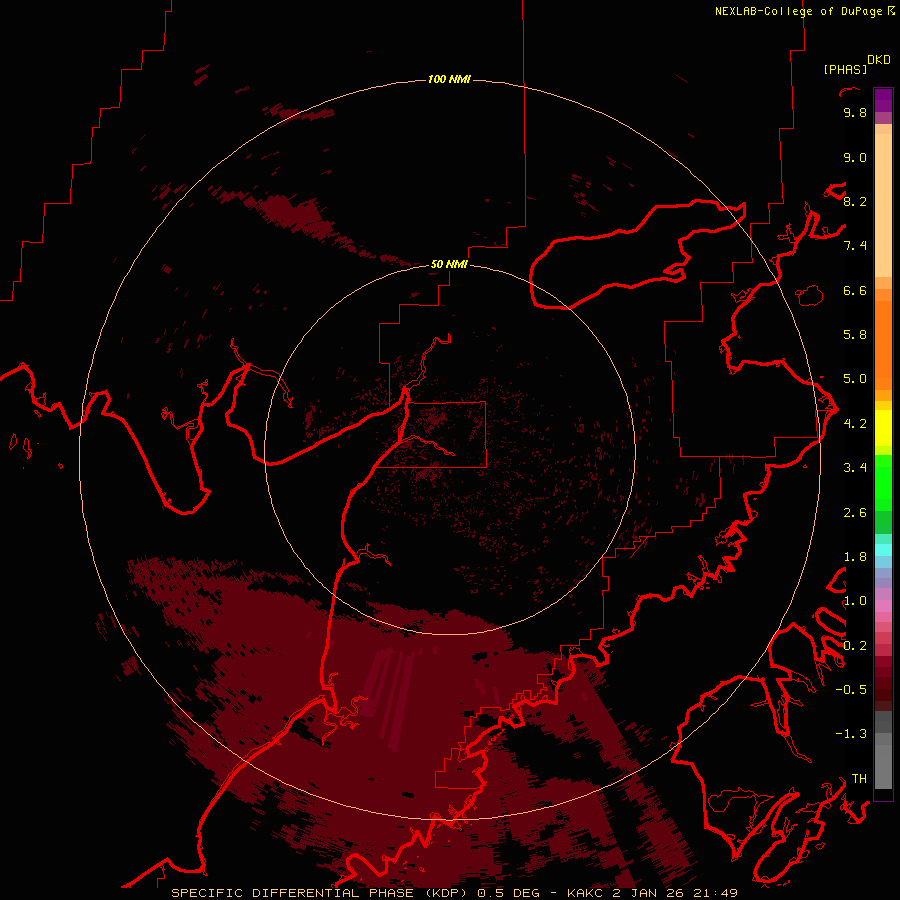Click the 6.6 scale value

(x=855, y=290)
